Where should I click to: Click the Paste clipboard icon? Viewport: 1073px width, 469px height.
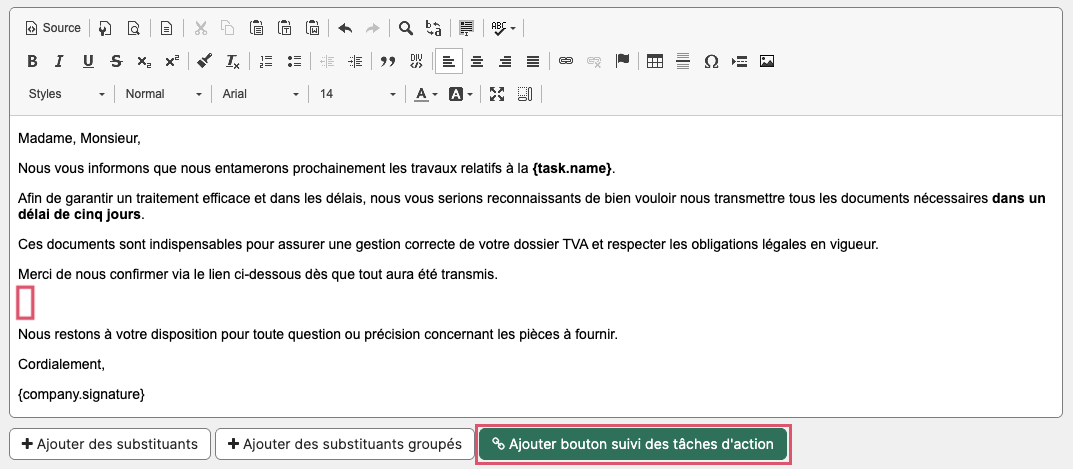257,28
